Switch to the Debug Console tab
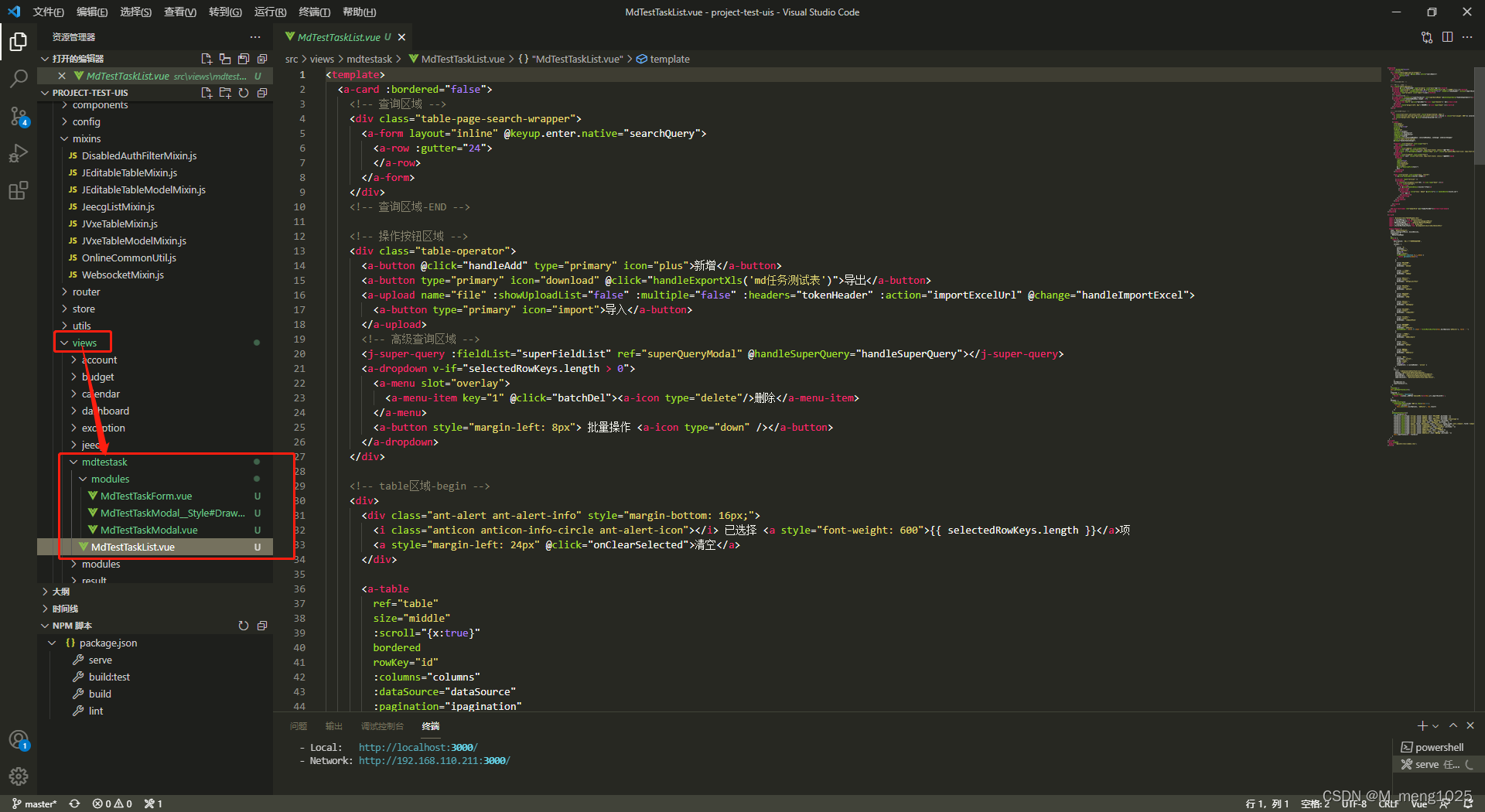This screenshot has width=1485, height=812. point(382,726)
